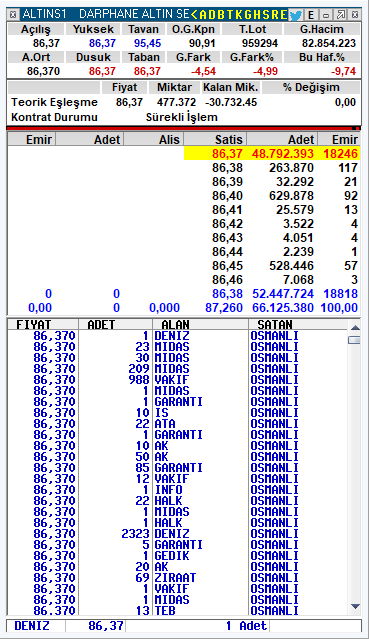The width and height of the screenshot is (369, 639).
Task: Click the Satis column header in the order book
Action: pyautogui.click(x=215, y=139)
